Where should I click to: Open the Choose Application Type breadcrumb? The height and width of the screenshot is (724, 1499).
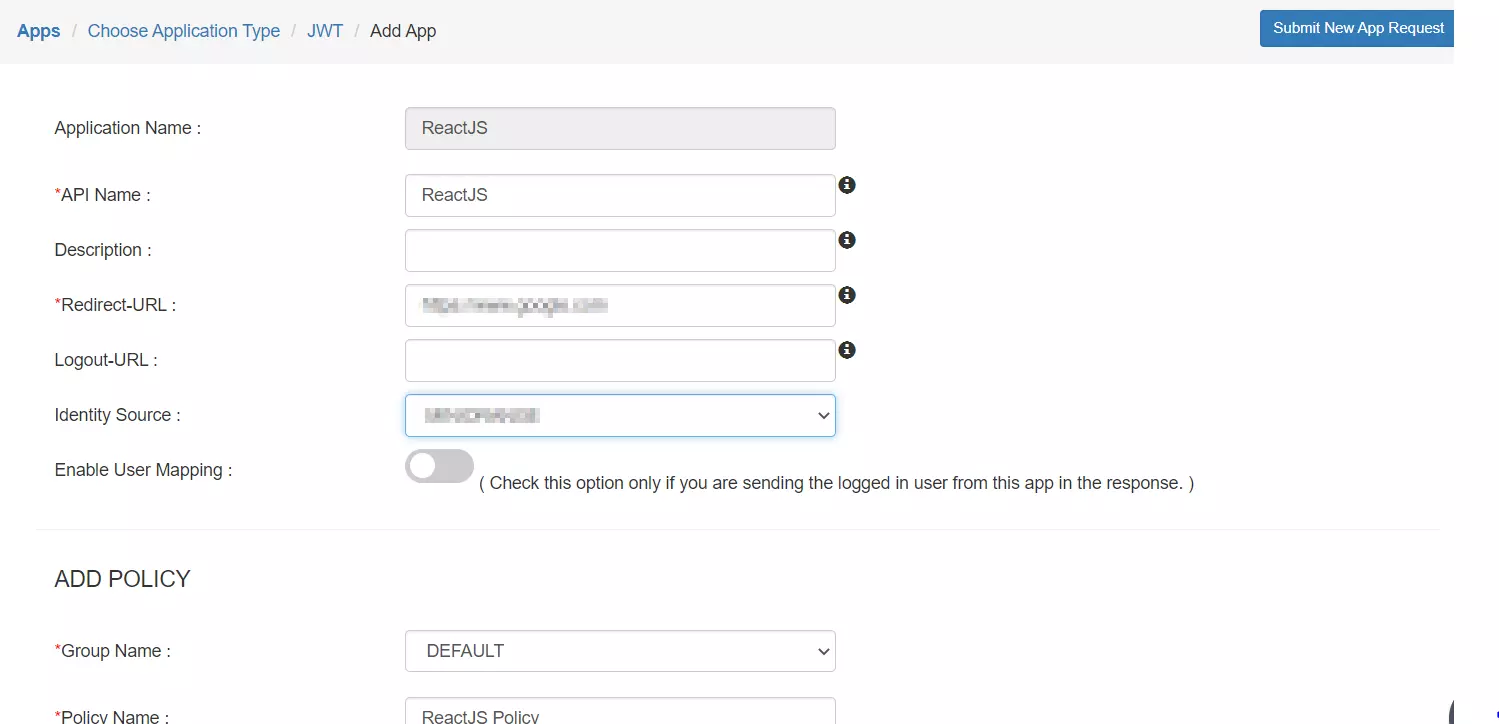click(183, 30)
